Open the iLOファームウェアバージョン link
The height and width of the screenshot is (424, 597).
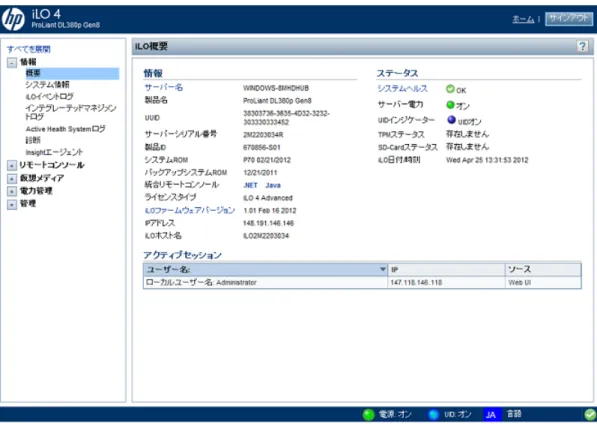tap(190, 210)
